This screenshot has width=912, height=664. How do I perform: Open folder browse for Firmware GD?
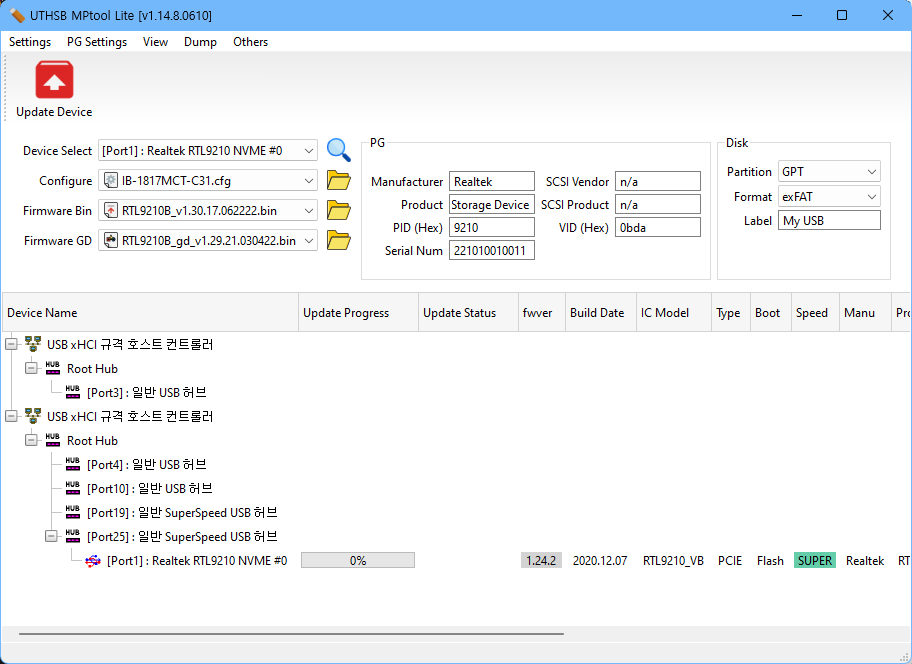[x=339, y=240]
